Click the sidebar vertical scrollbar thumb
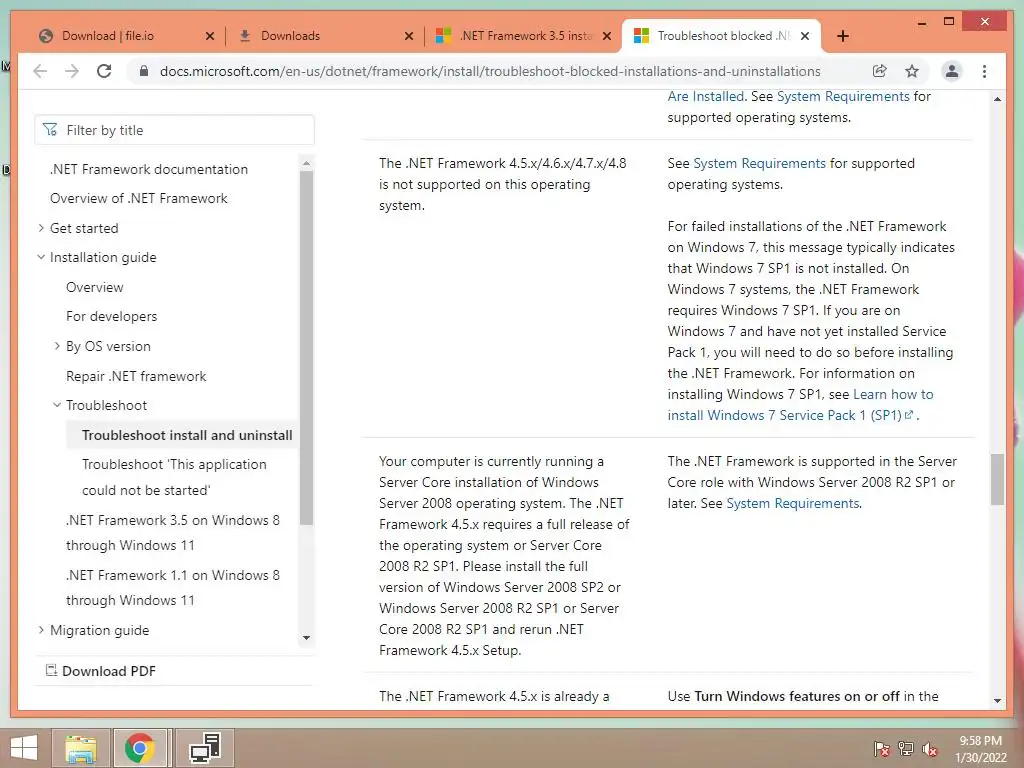This screenshot has width=1024, height=768. [306, 347]
